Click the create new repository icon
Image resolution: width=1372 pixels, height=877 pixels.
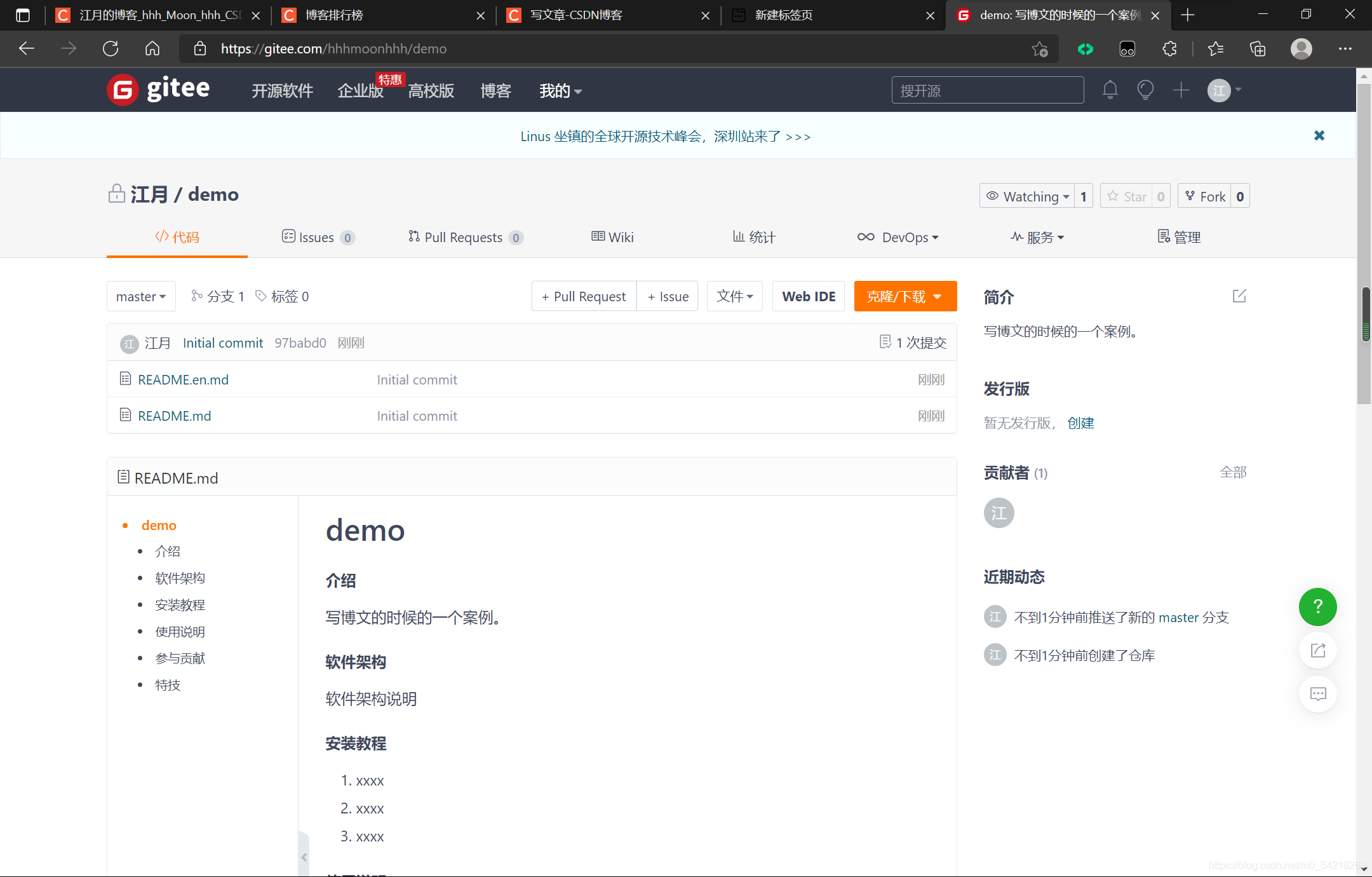tap(1181, 91)
